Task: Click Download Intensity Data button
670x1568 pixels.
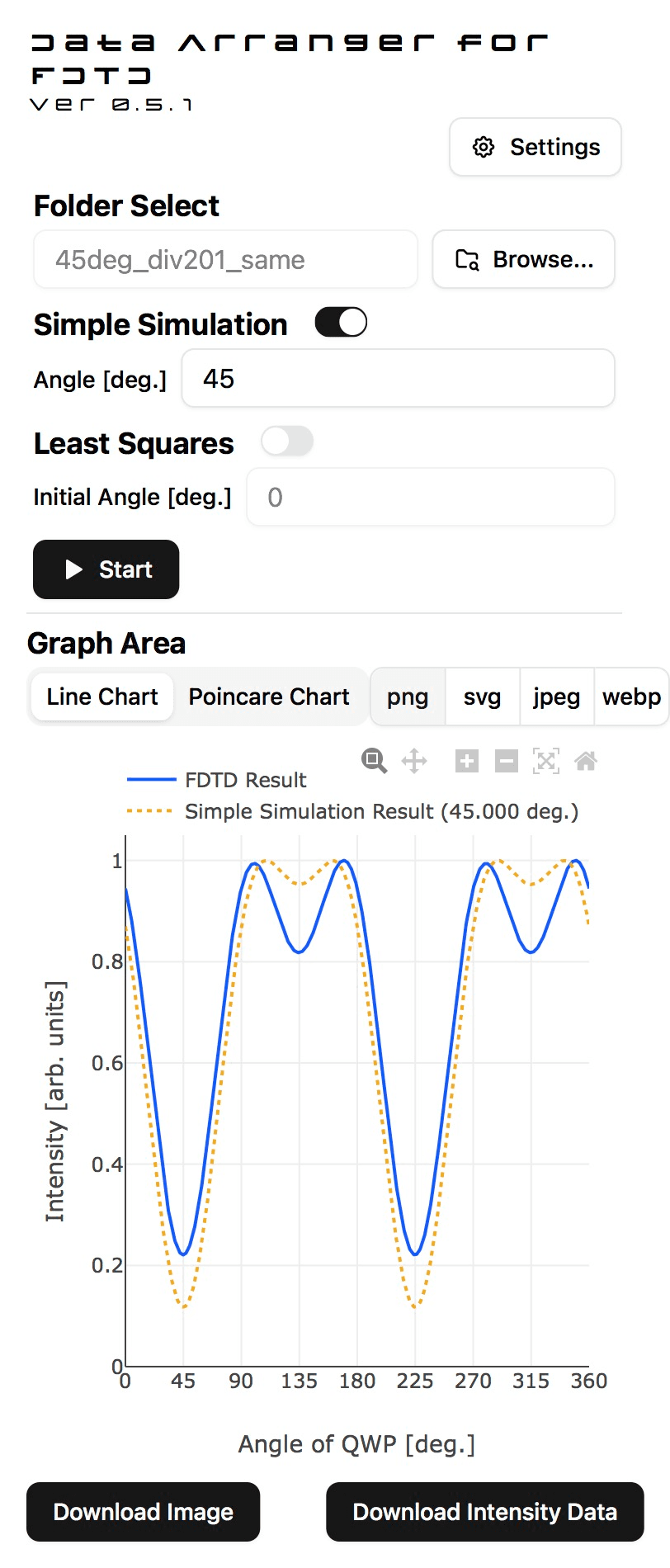Action: coord(484,1512)
